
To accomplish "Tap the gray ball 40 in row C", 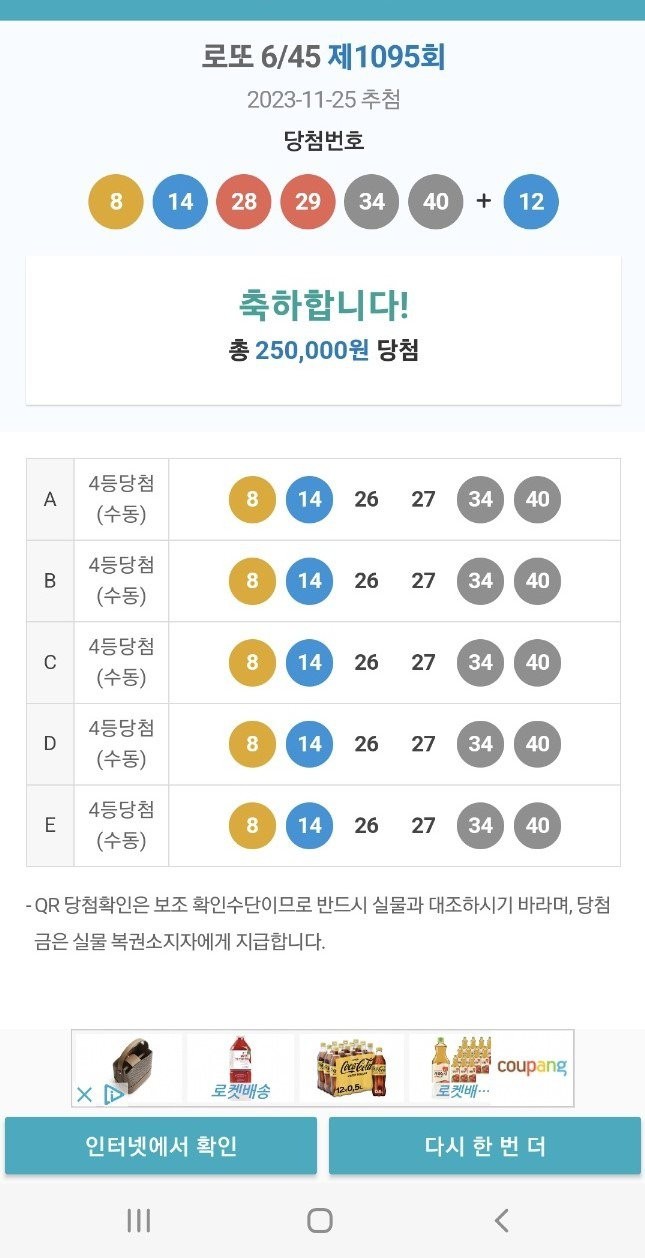I will pyautogui.click(x=538, y=662).
